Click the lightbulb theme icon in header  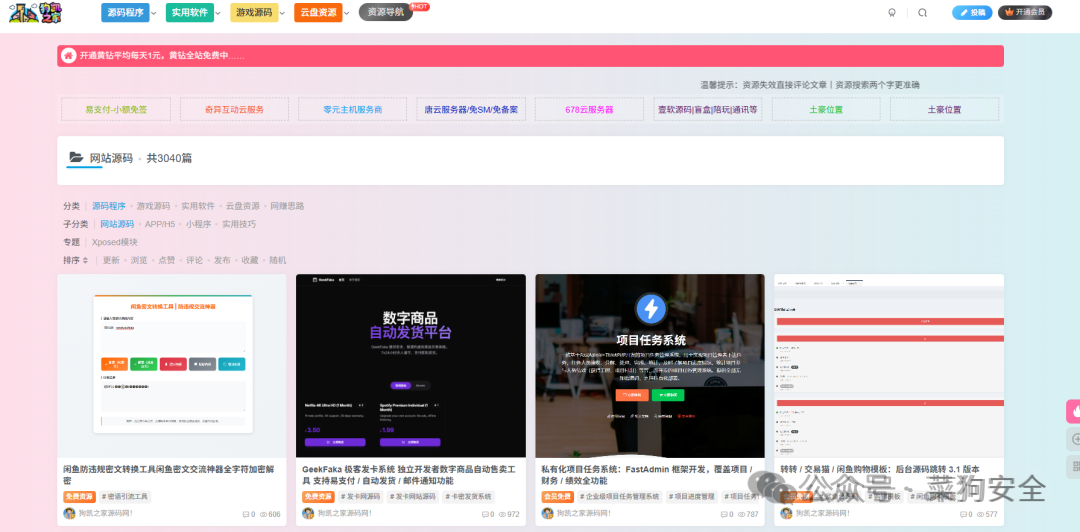[x=891, y=12]
